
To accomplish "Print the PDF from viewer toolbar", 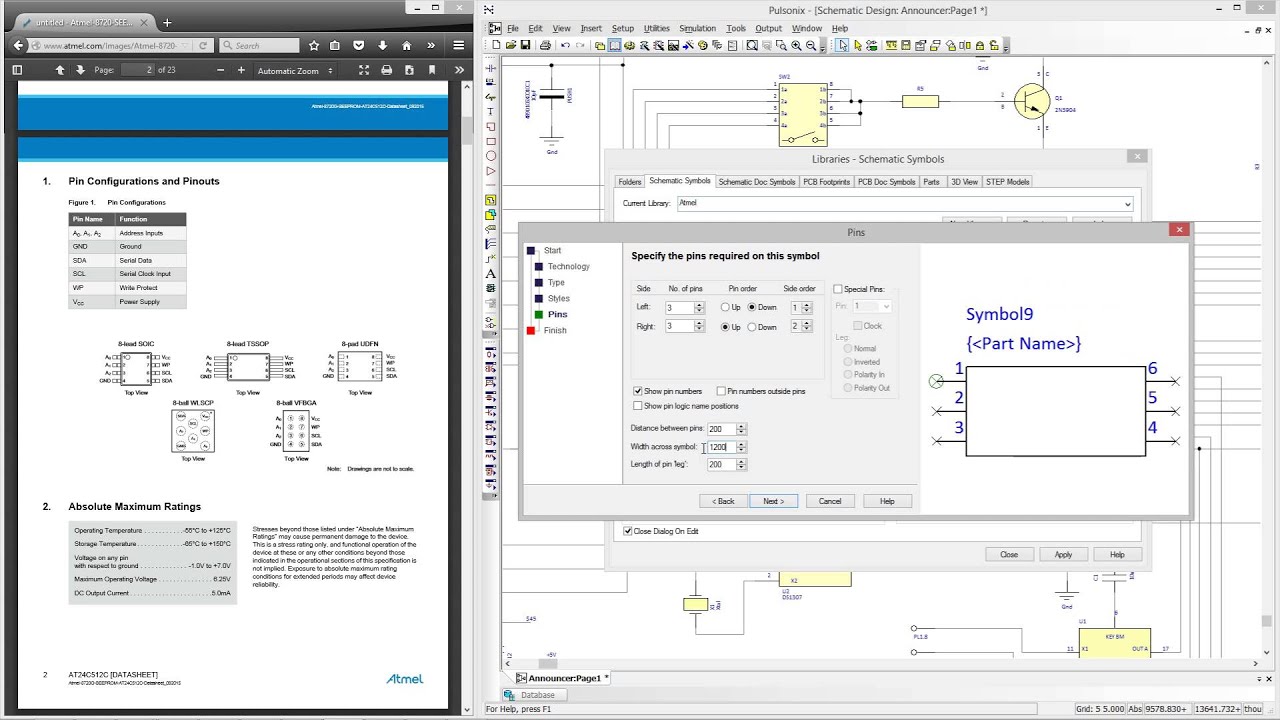I will [386, 70].
